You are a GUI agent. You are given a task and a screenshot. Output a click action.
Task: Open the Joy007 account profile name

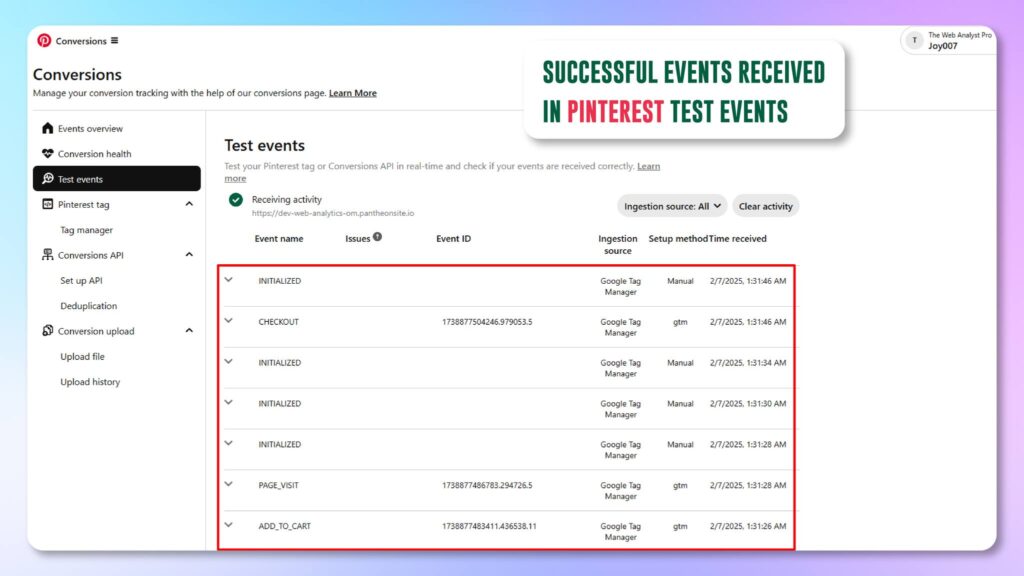pos(942,46)
